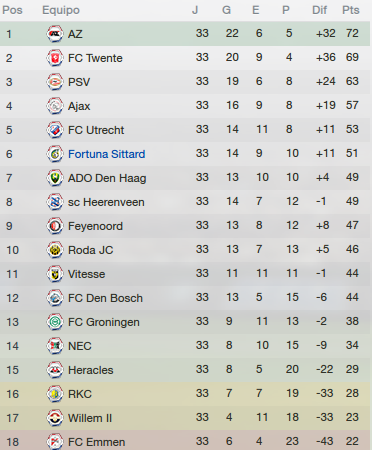Open the FC Utrecht team name

(96, 130)
